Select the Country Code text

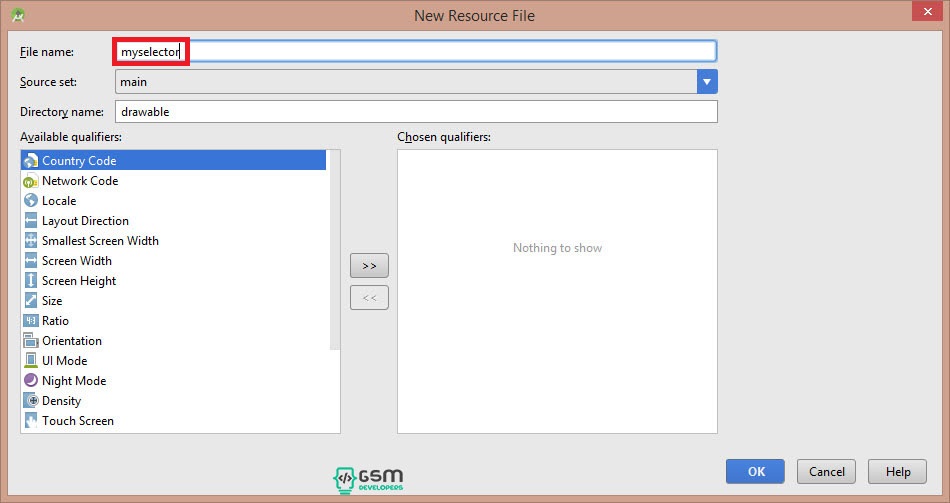pos(79,161)
